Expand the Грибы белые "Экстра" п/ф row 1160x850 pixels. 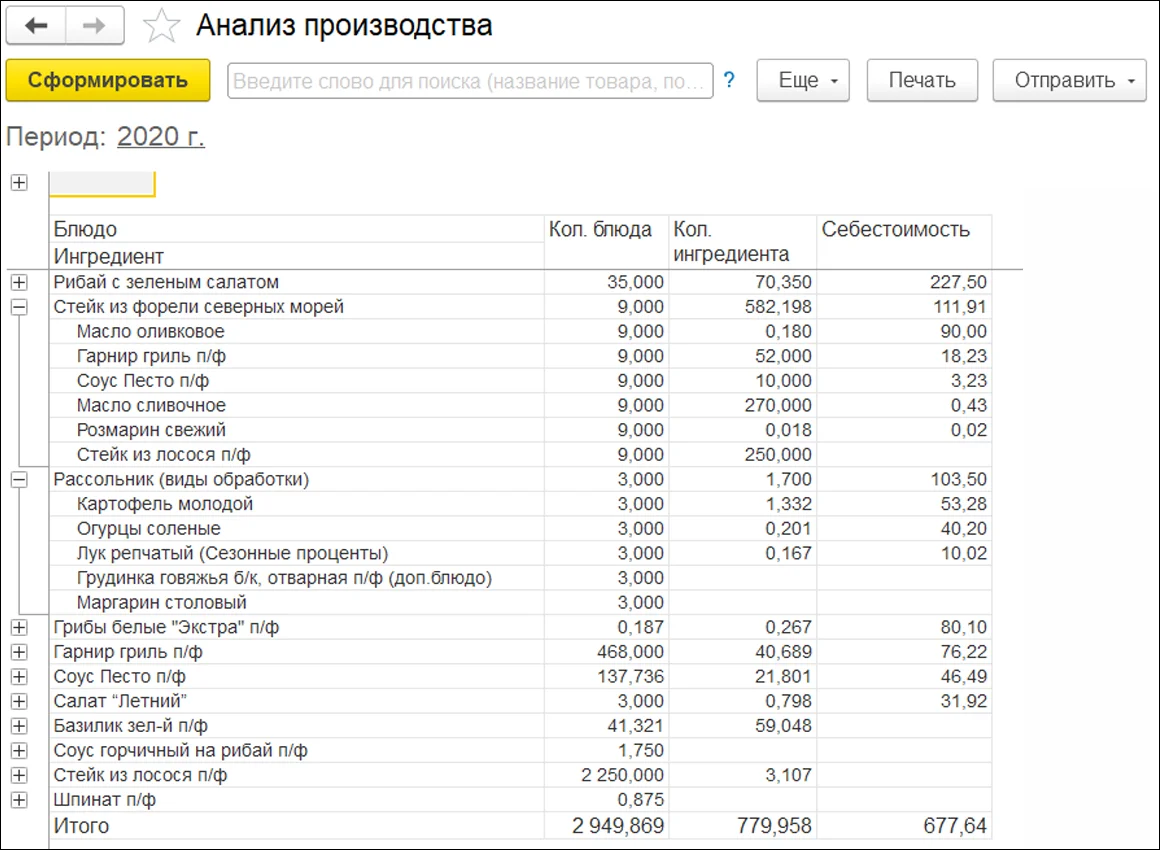[18, 627]
